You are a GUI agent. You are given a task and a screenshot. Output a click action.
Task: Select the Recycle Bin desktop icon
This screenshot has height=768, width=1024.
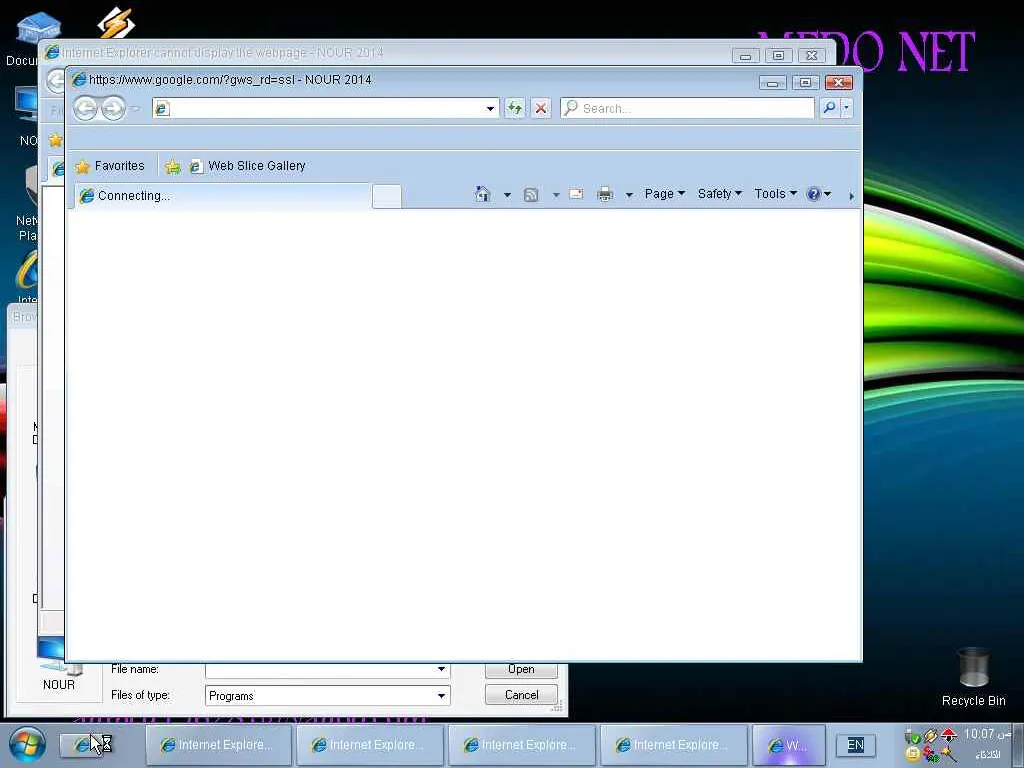[x=973, y=677]
